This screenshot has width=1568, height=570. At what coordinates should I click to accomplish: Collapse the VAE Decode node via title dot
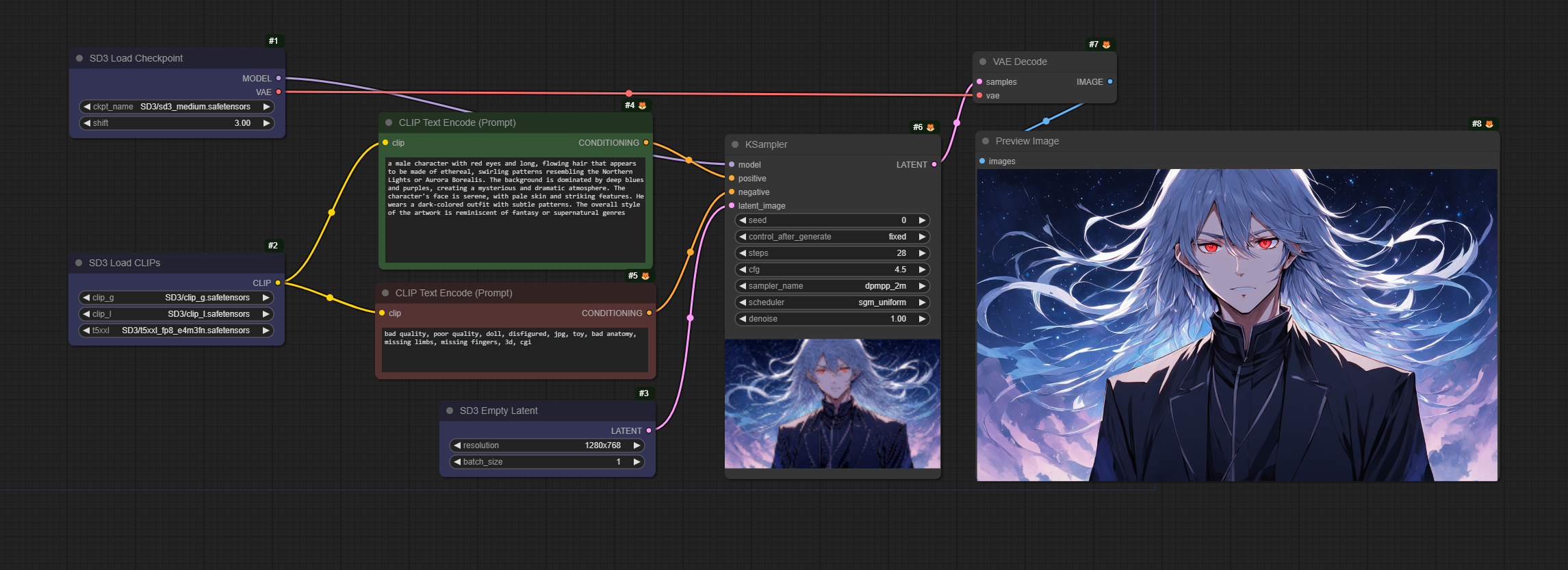click(x=983, y=62)
